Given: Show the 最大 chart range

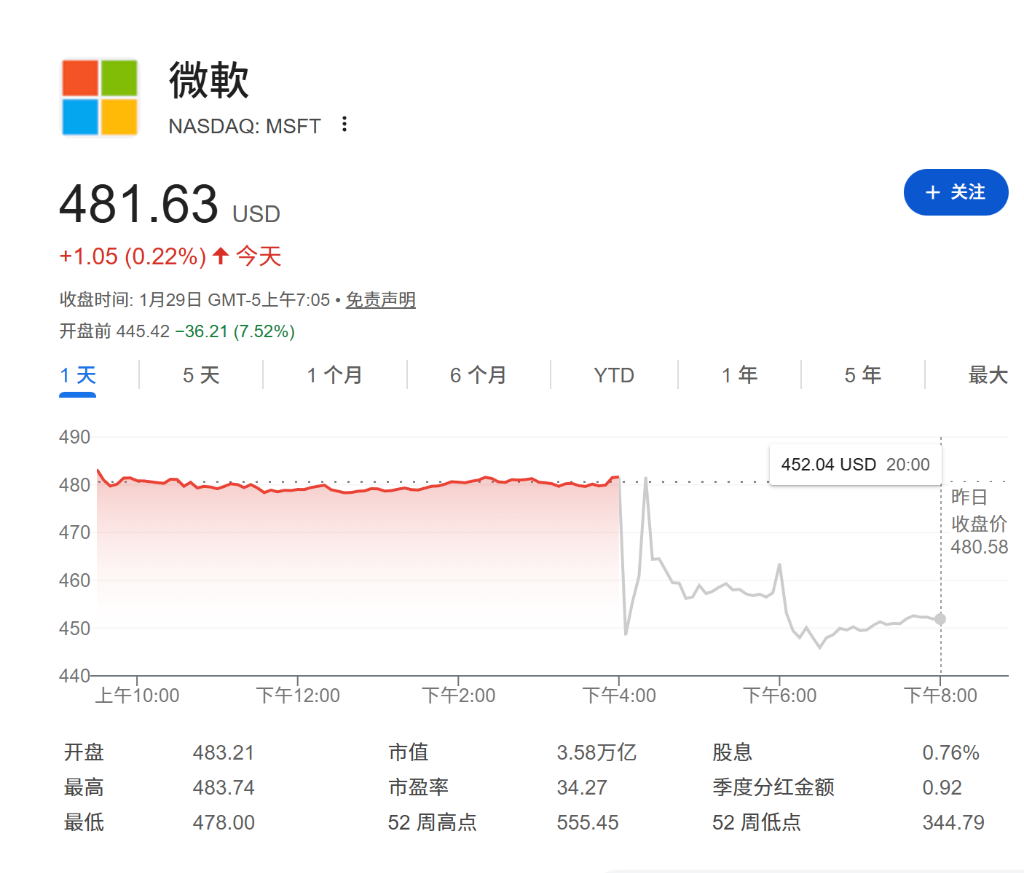Looking at the screenshot, I should [988, 376].
